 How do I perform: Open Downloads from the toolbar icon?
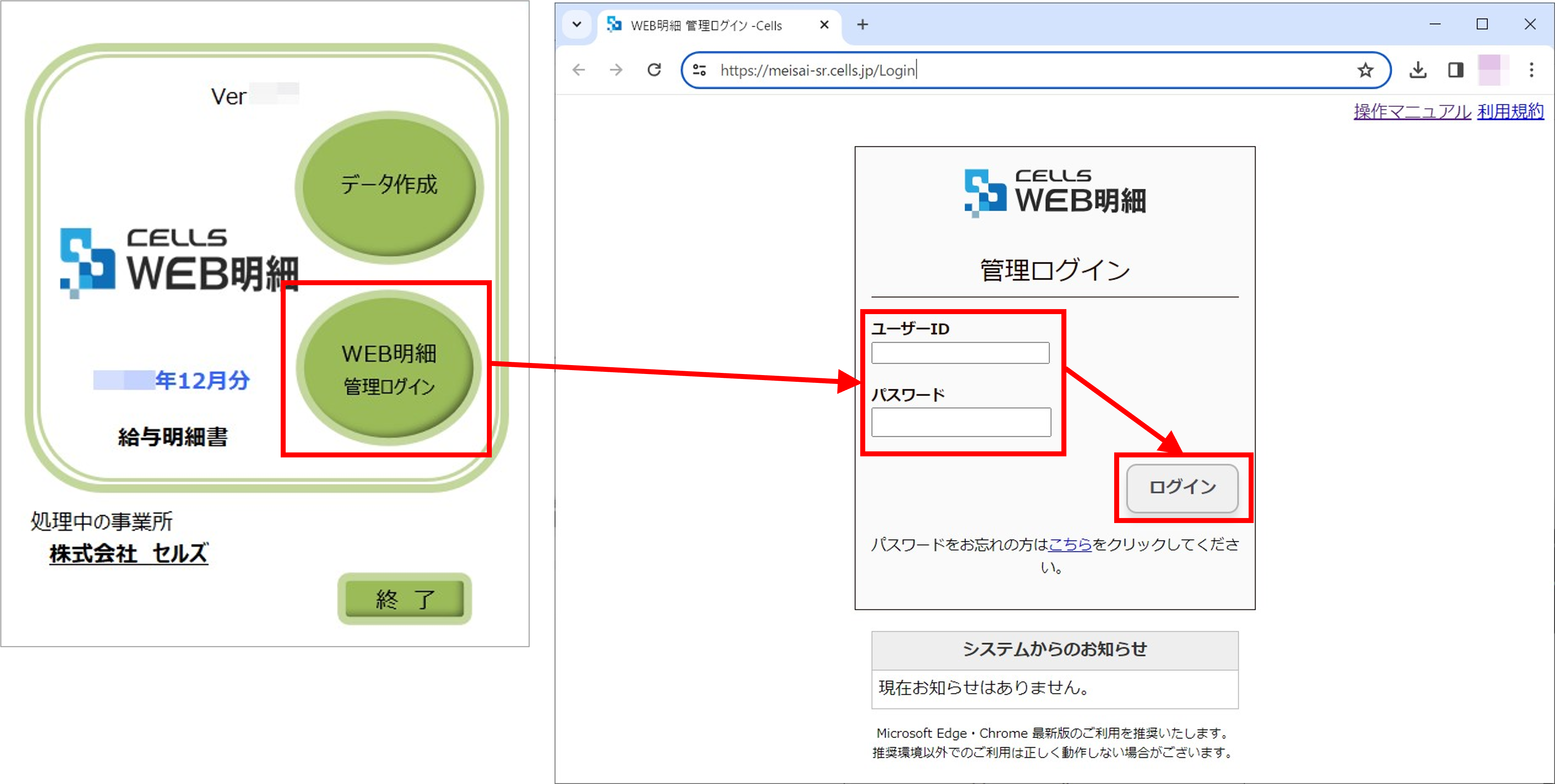1418,70
